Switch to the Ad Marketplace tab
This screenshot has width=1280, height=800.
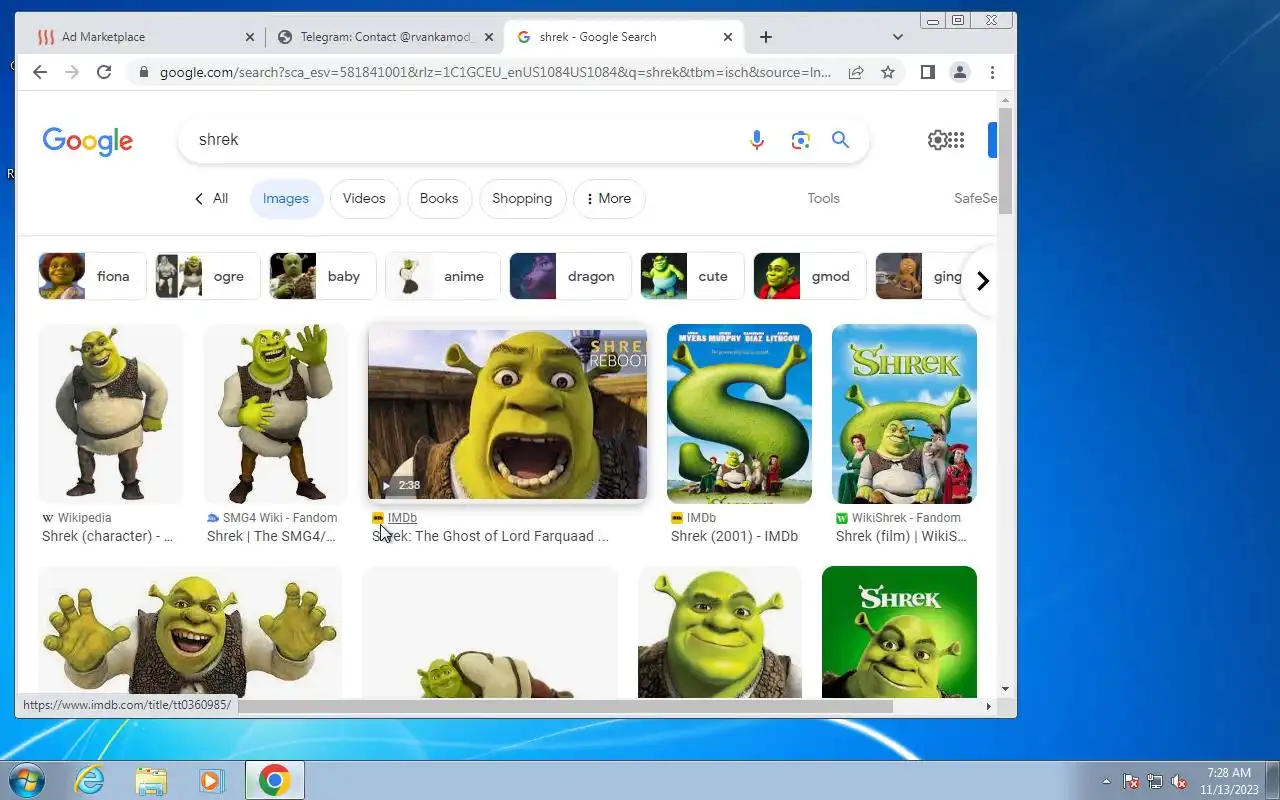click(145, 37)
